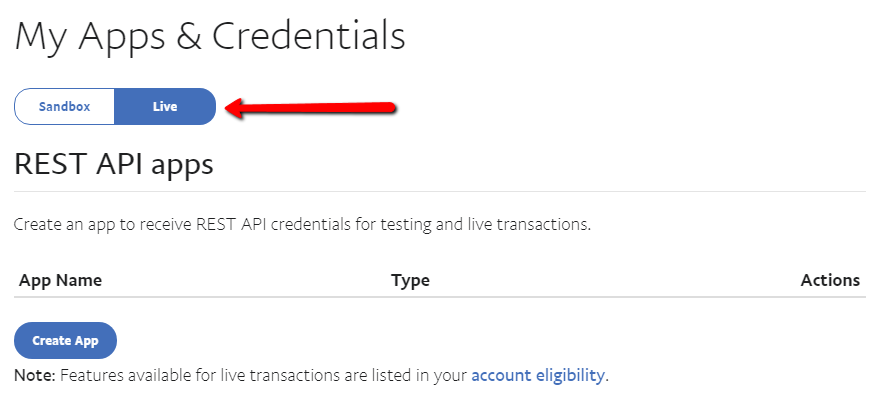The image size is (876, 401).
Task: Click the App Name column header
Action: point(60,280)
